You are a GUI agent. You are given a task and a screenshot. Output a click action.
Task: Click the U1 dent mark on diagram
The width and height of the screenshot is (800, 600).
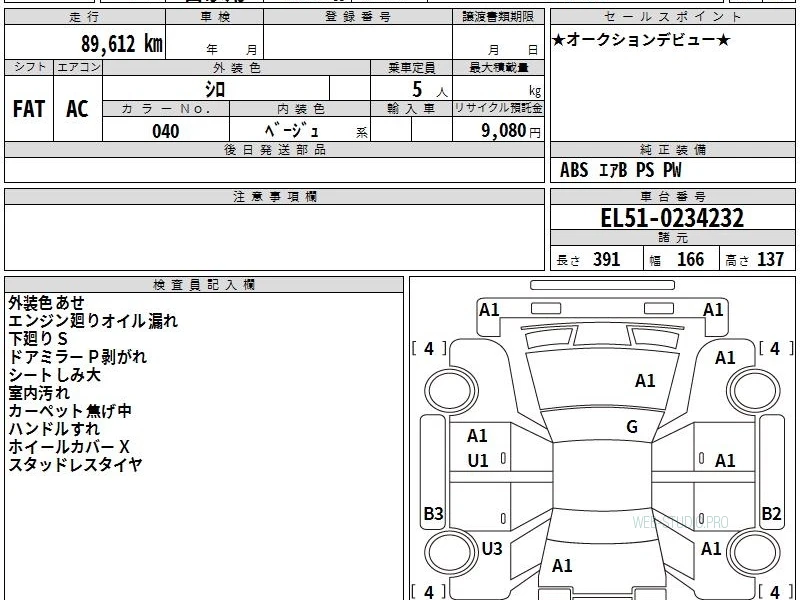point(478,461)
